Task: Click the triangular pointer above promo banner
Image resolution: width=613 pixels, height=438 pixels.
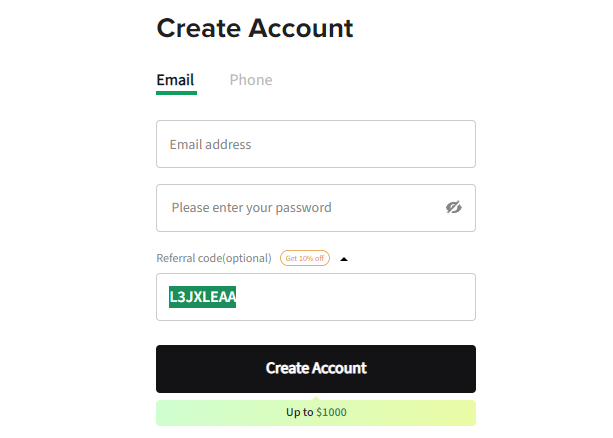Action: point(316,398)
